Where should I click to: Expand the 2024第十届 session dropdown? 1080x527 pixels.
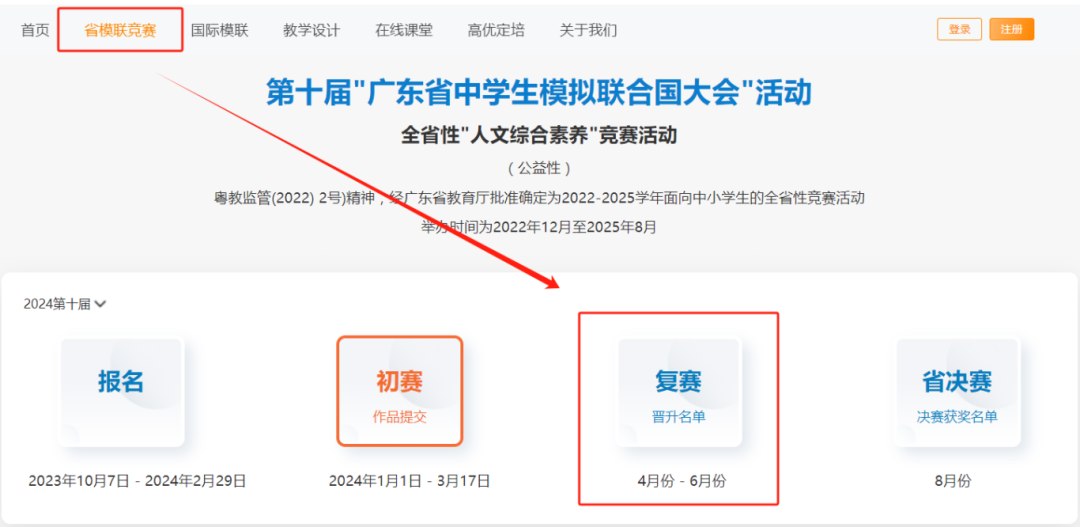point(65,304)
